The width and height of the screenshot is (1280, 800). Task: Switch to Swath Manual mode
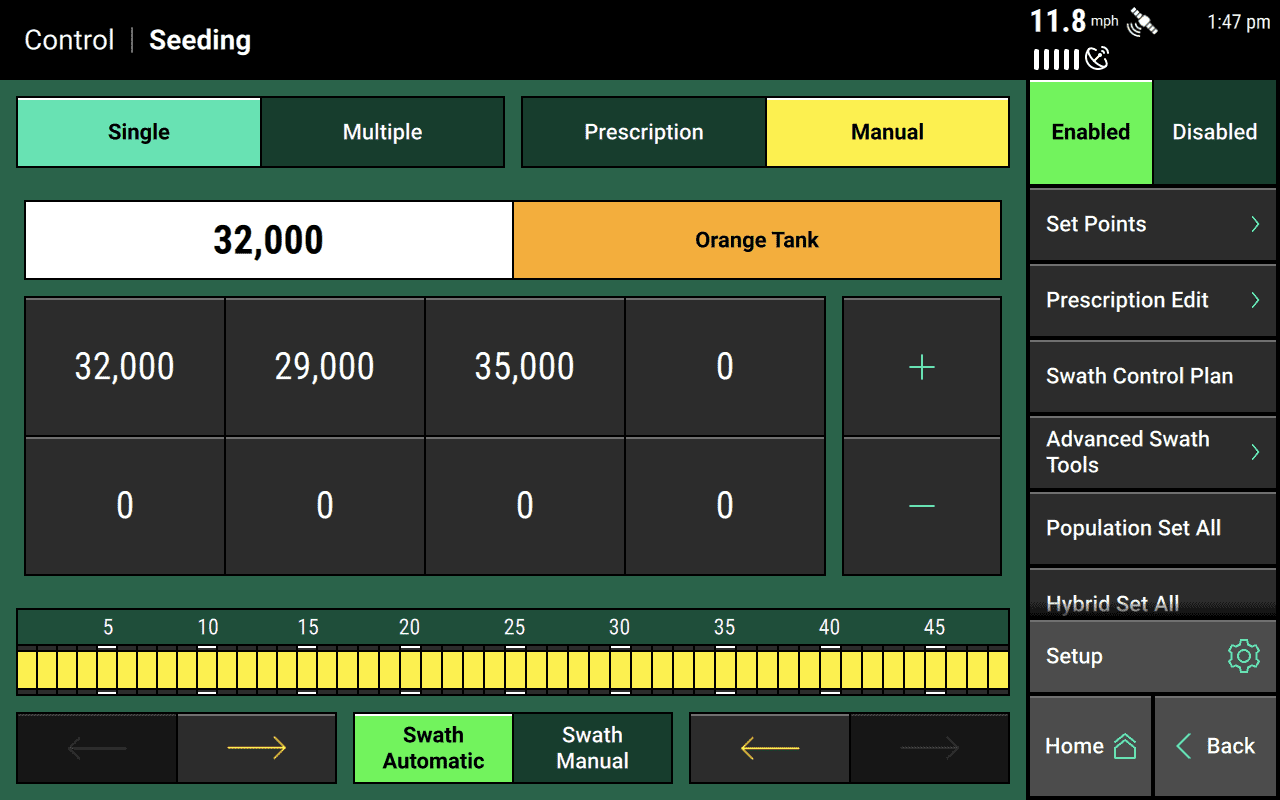pyautogui.click(x=592, y=748)
